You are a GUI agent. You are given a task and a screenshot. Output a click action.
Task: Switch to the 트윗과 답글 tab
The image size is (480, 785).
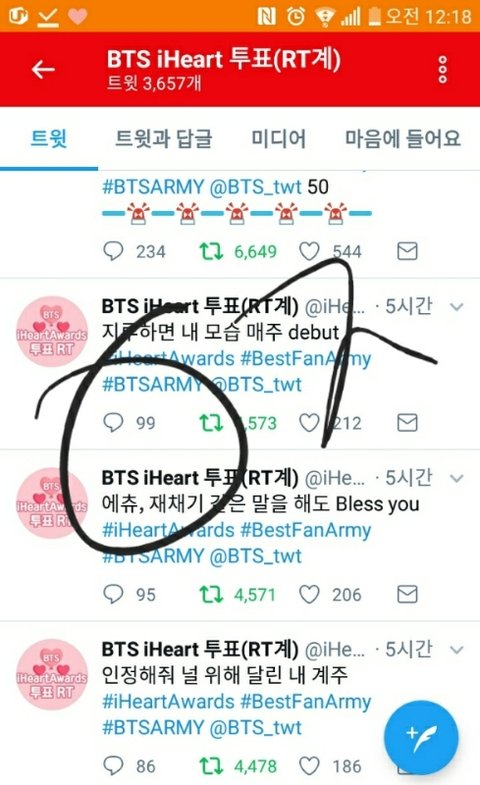(164, 138)
